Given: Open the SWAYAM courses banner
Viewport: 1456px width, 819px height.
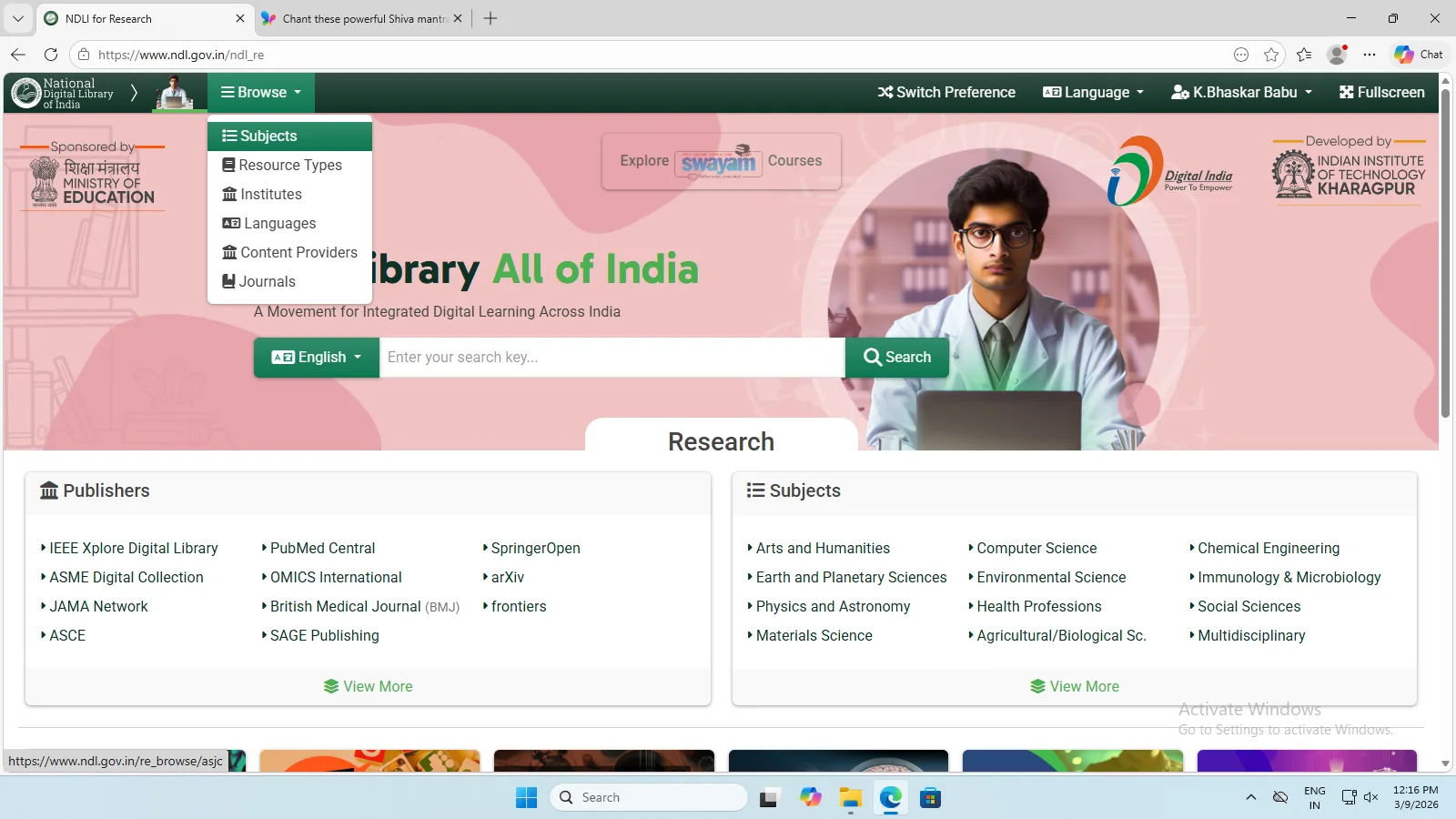Looking at the screenshot, I should 721,161.
